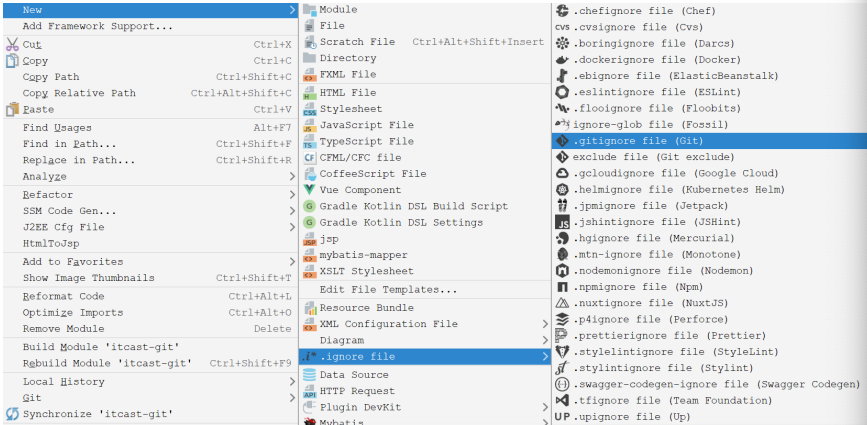
Task: Click the Chef ignore file icon
Action: [562, 11]
